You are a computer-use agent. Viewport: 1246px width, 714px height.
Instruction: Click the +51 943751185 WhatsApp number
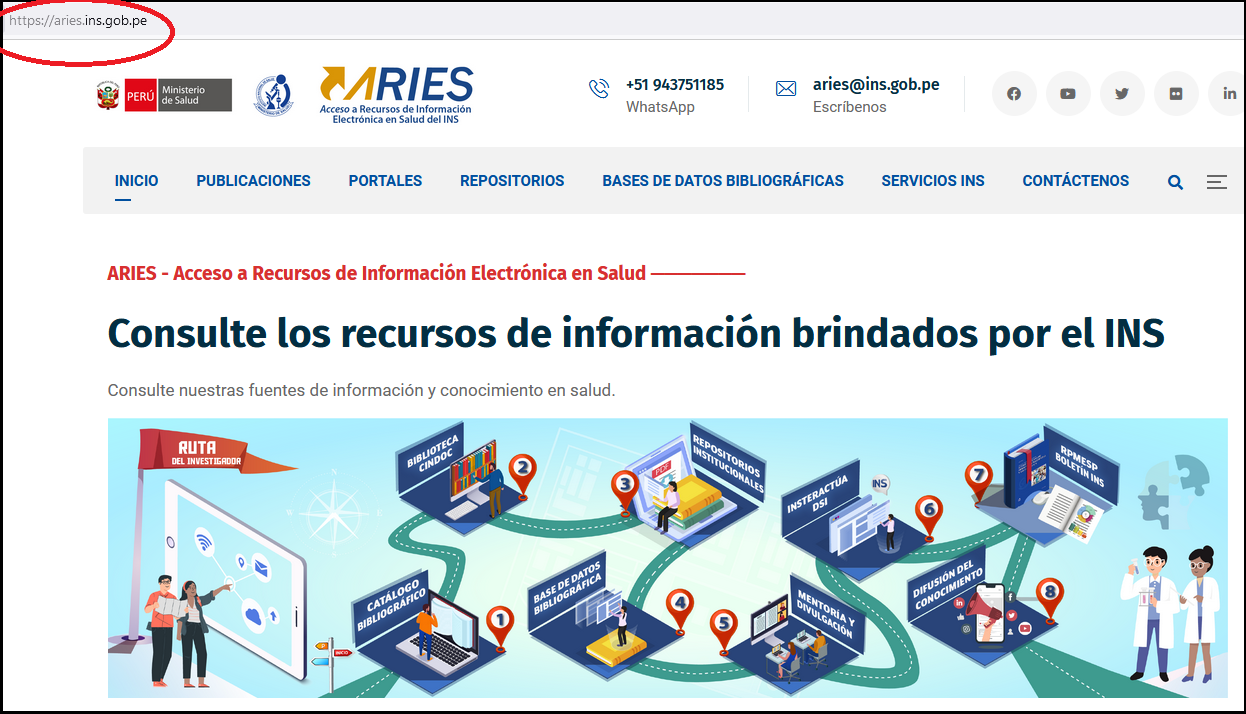point(675,85)
